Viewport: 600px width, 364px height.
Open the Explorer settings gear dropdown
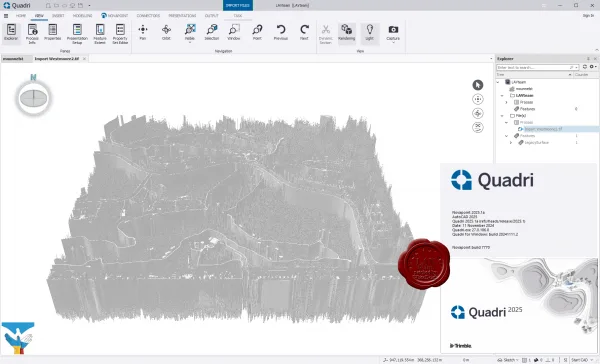593,67
